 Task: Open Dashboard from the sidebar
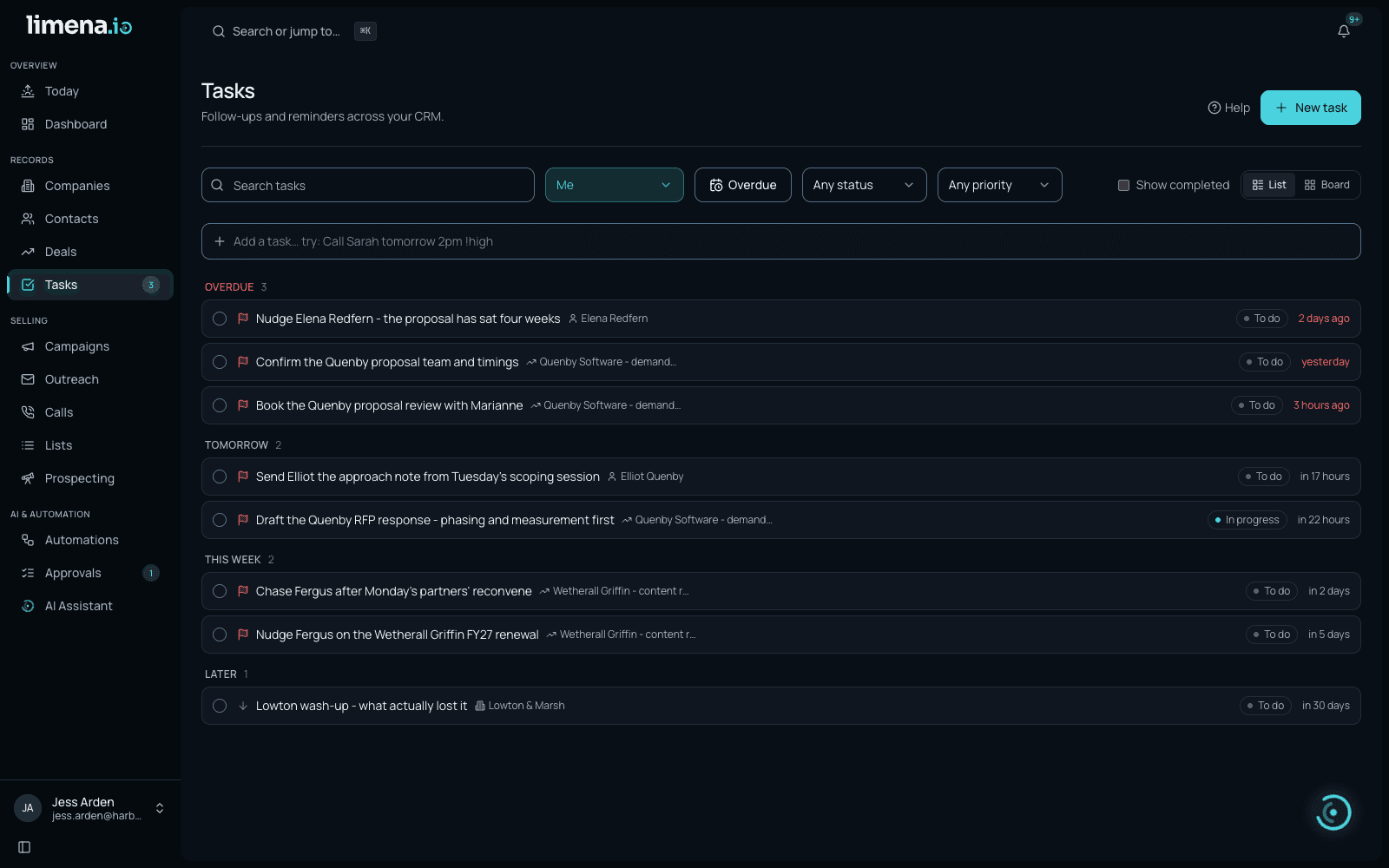point(90,124)
